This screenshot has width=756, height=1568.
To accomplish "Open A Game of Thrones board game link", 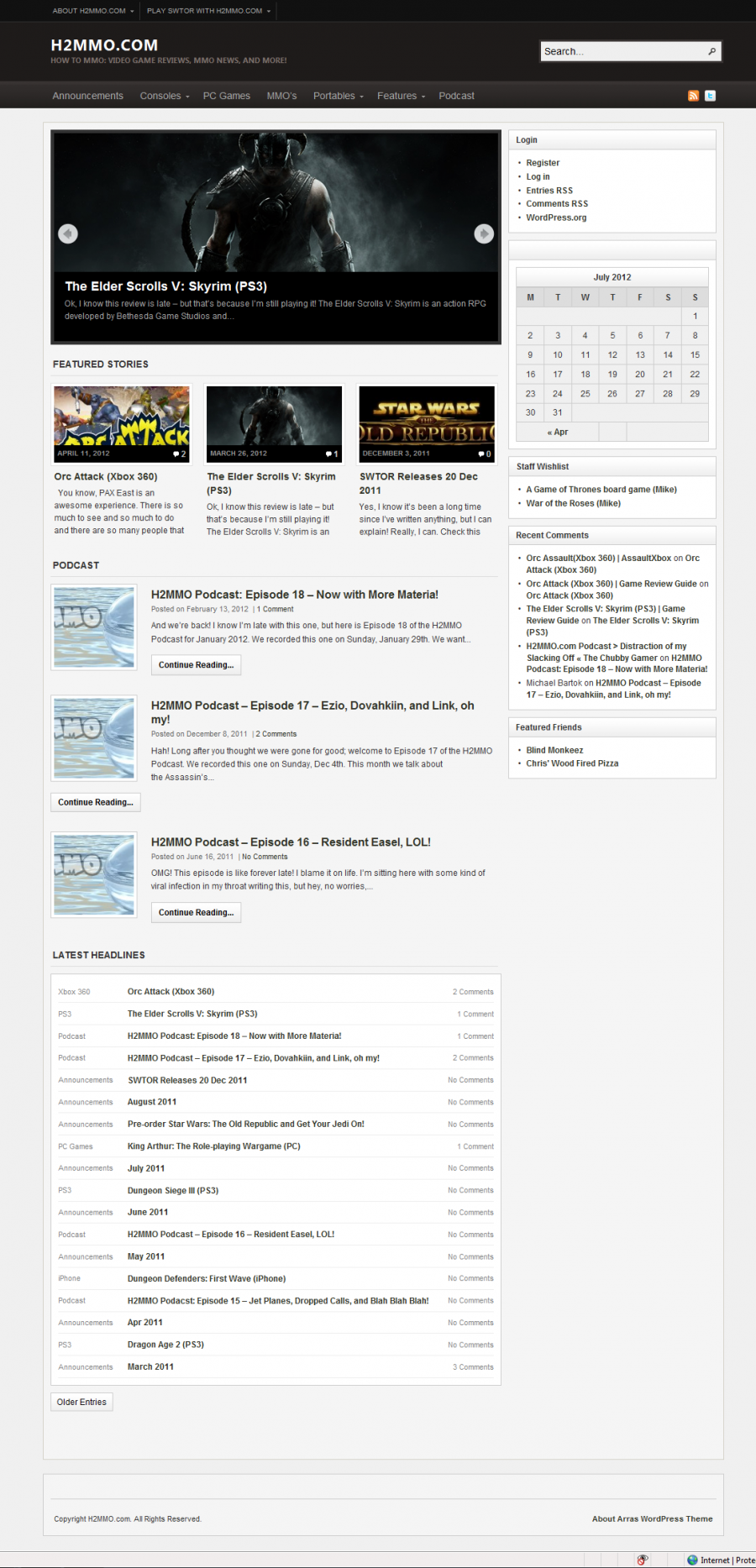I will [601, 490].
